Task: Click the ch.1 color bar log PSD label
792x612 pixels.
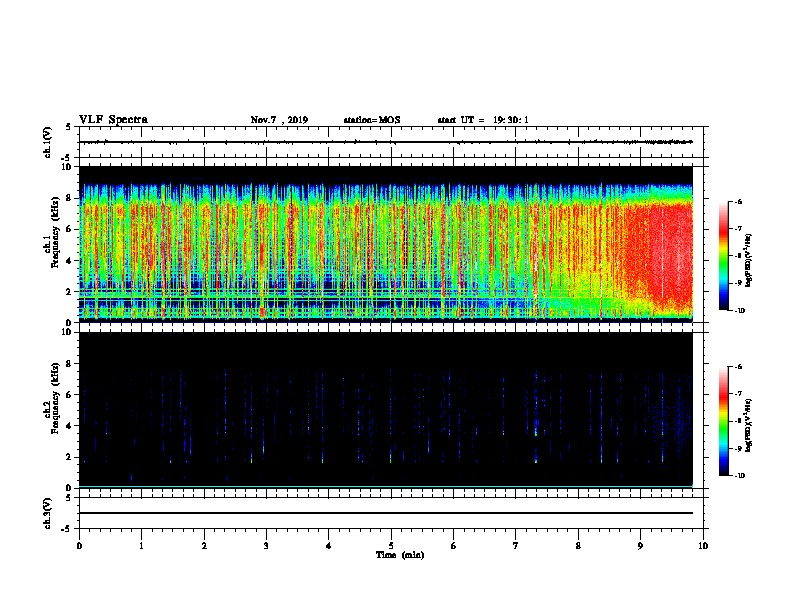Action: pos(749,260)
